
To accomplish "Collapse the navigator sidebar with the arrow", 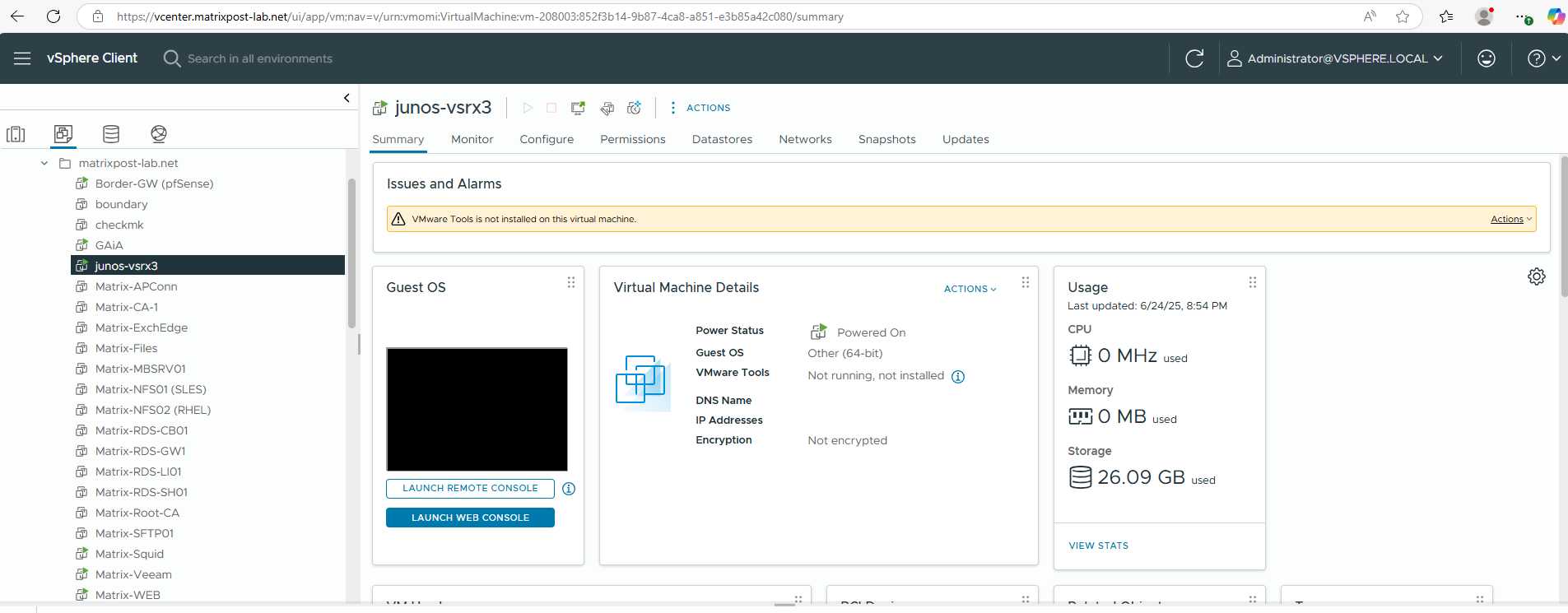I will (347, 98).
